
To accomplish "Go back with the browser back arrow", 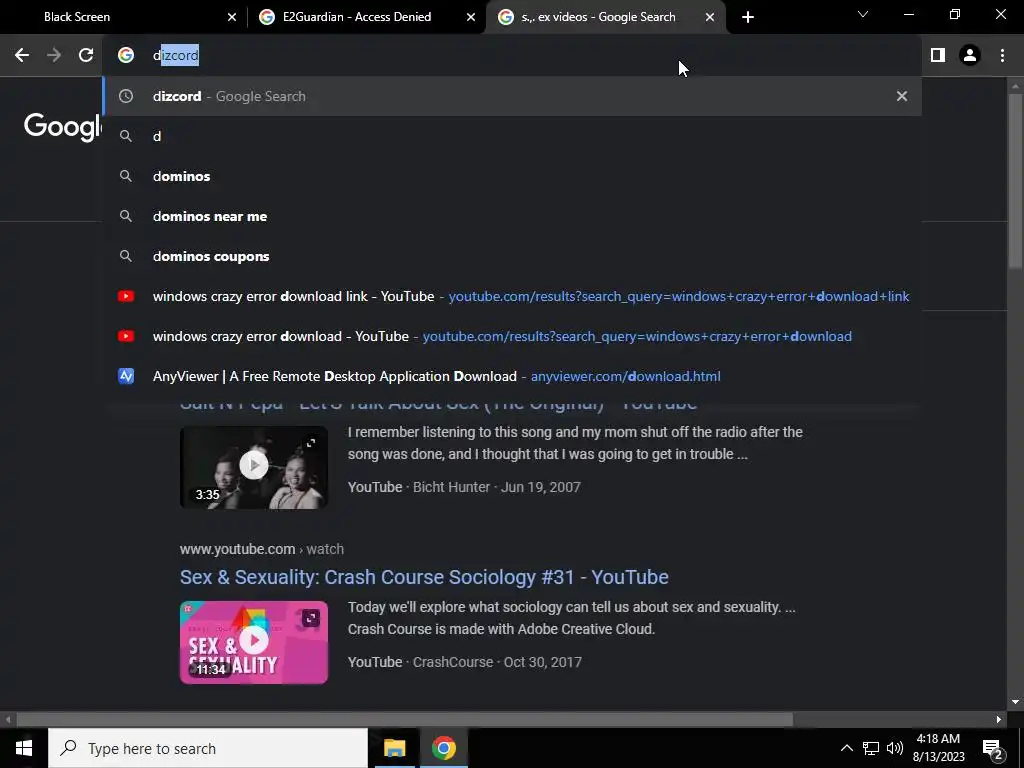I will (x=22, y=56).
